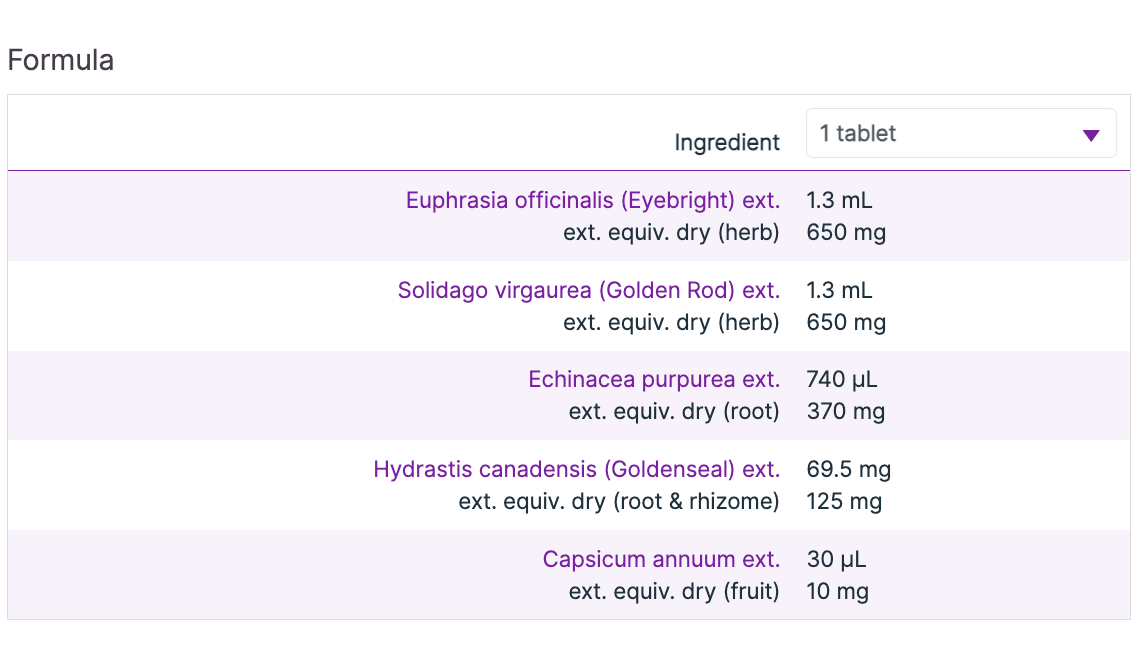Screen dimensions: 1140x672
Task: Click the 650 mg Golden Rod dry value
Action: click(x=846, y=322)
